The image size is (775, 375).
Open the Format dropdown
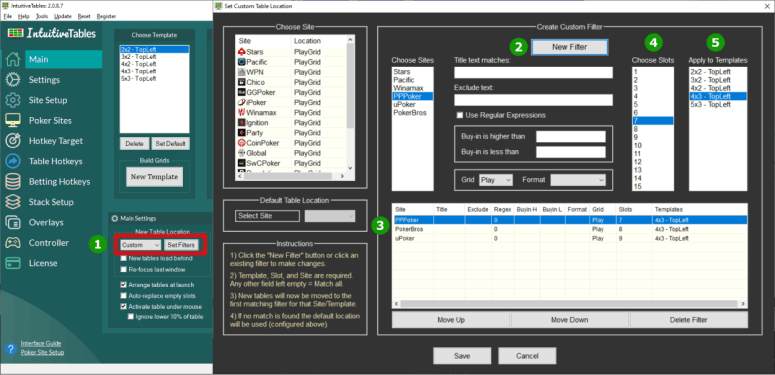[578, 180]
